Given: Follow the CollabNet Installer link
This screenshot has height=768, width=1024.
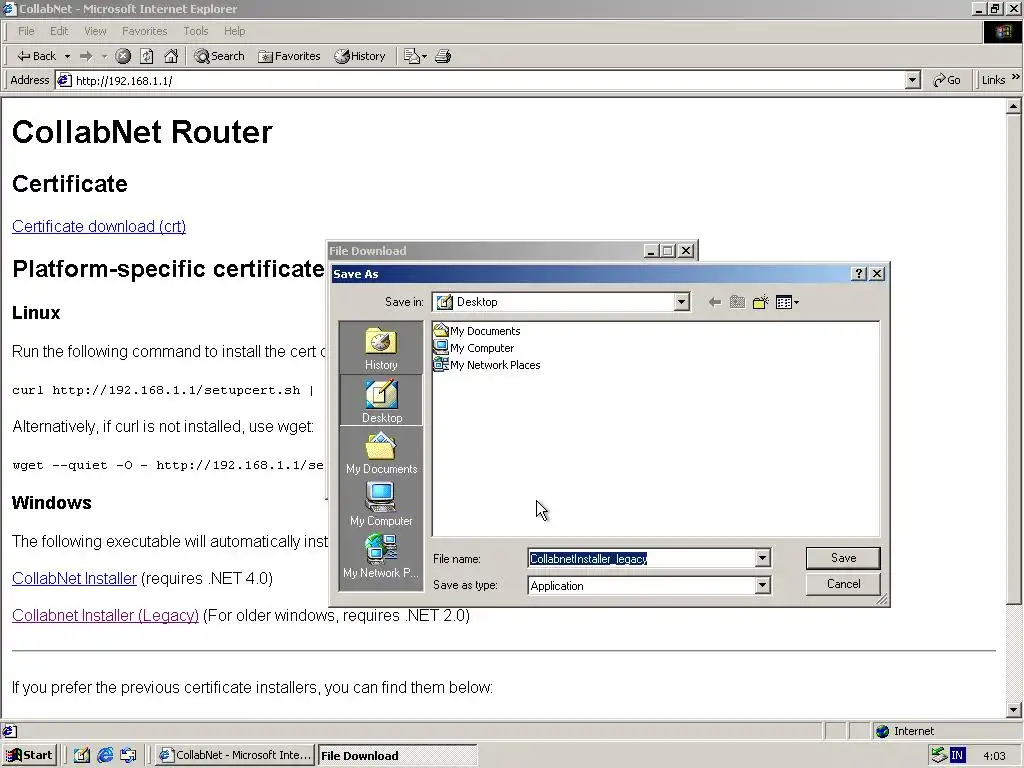Looking at the screenshot, I should (x=74, y=579).
